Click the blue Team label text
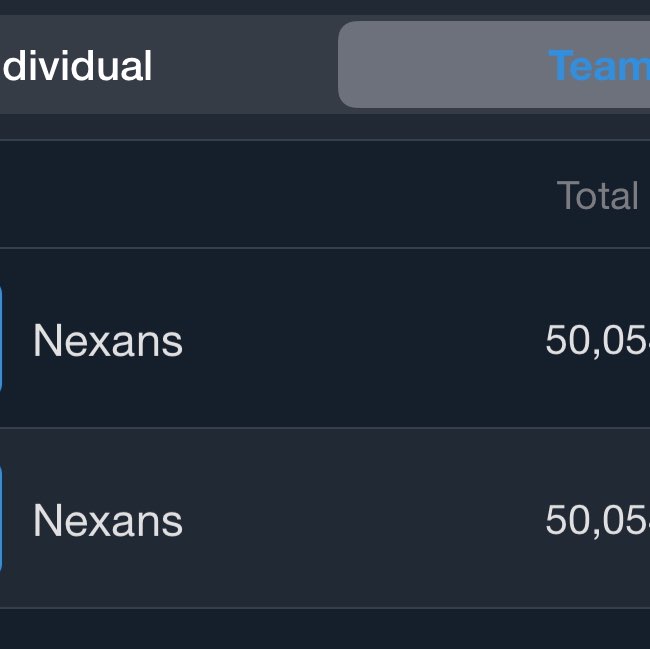Image resolution: width=650 pixels, height=649 pixels. point(598,66)
